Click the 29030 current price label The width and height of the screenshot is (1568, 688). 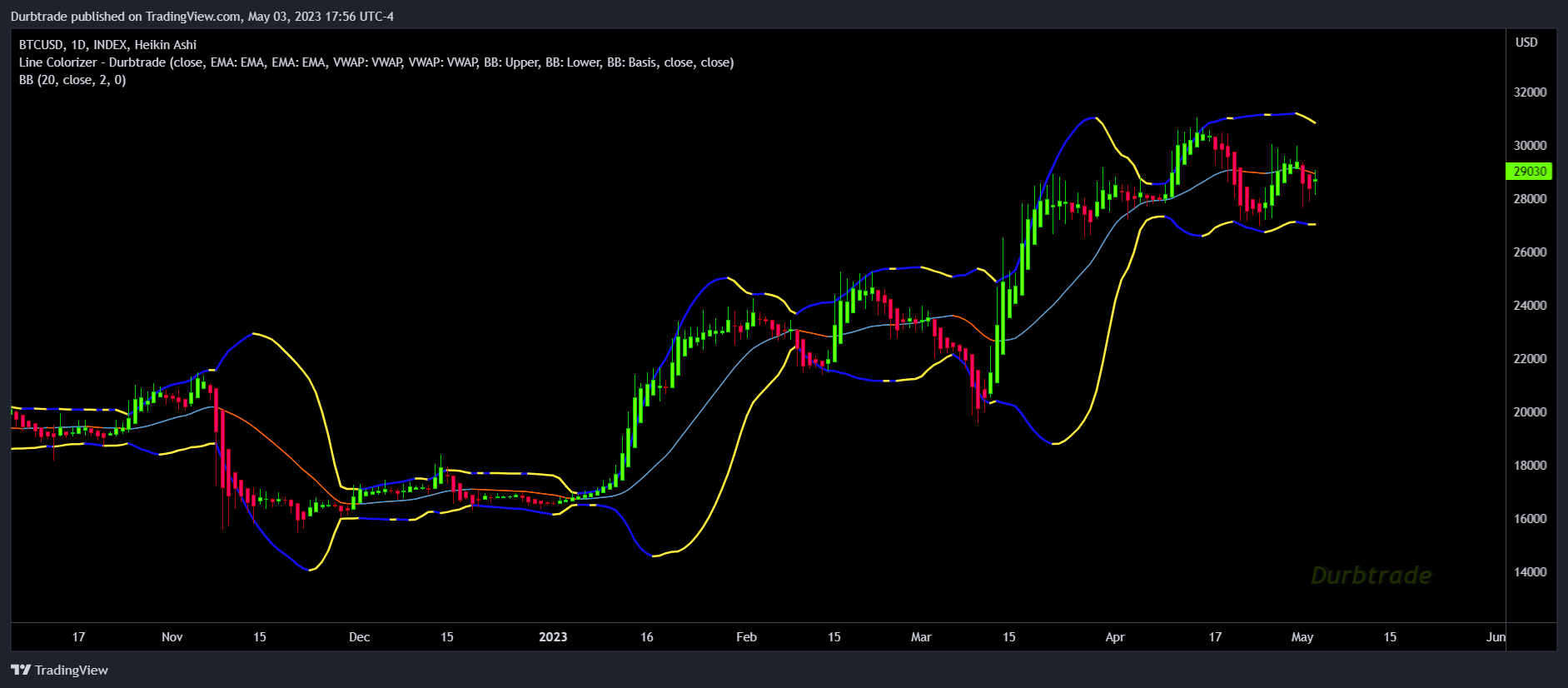click(x=1530, y=172)
